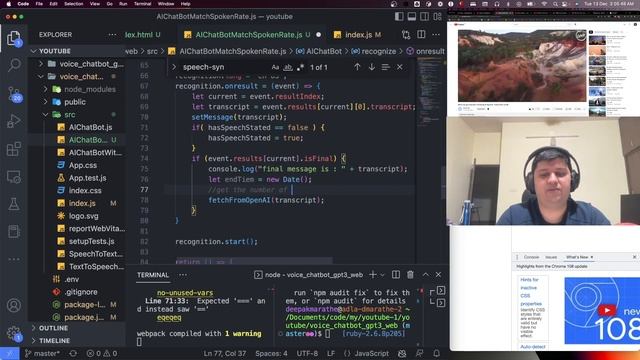
Task: Click the master branch in status bar
Action: click(42, 353)
